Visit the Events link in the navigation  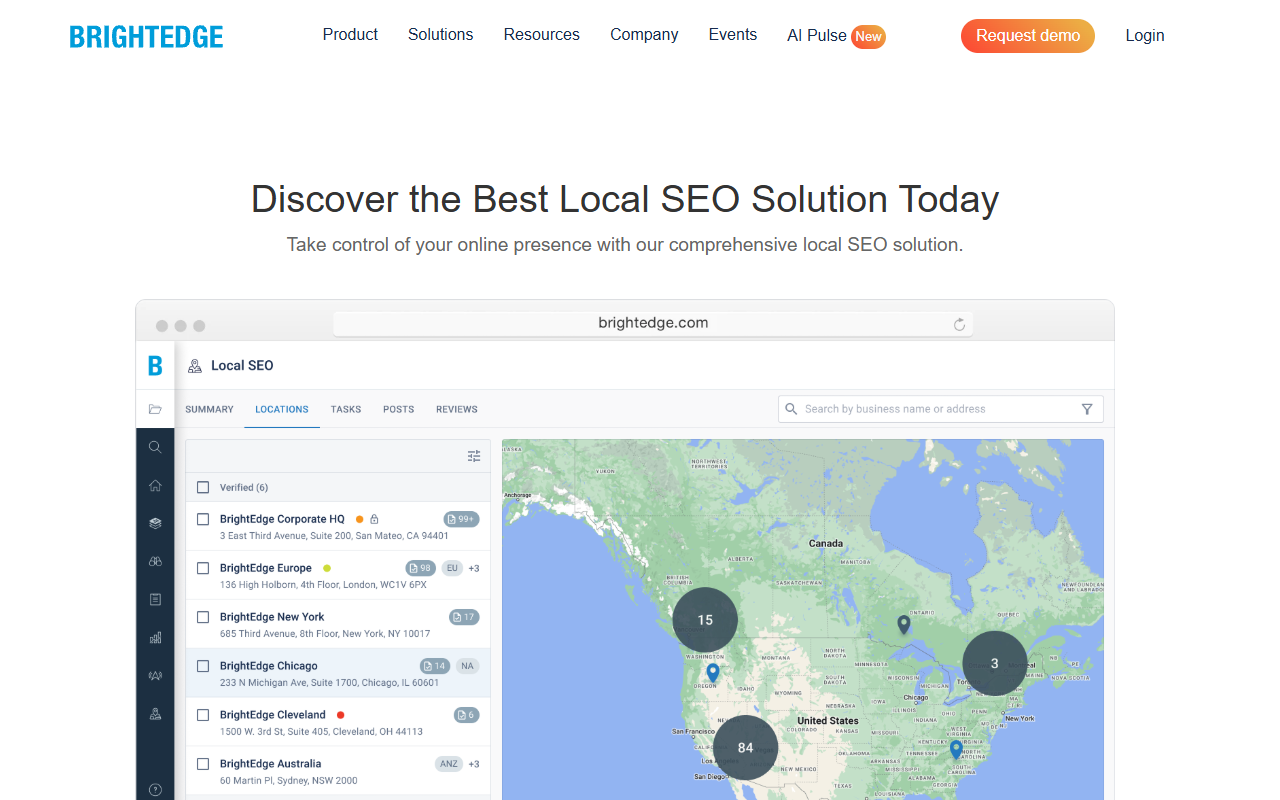(x=733, y=35)
